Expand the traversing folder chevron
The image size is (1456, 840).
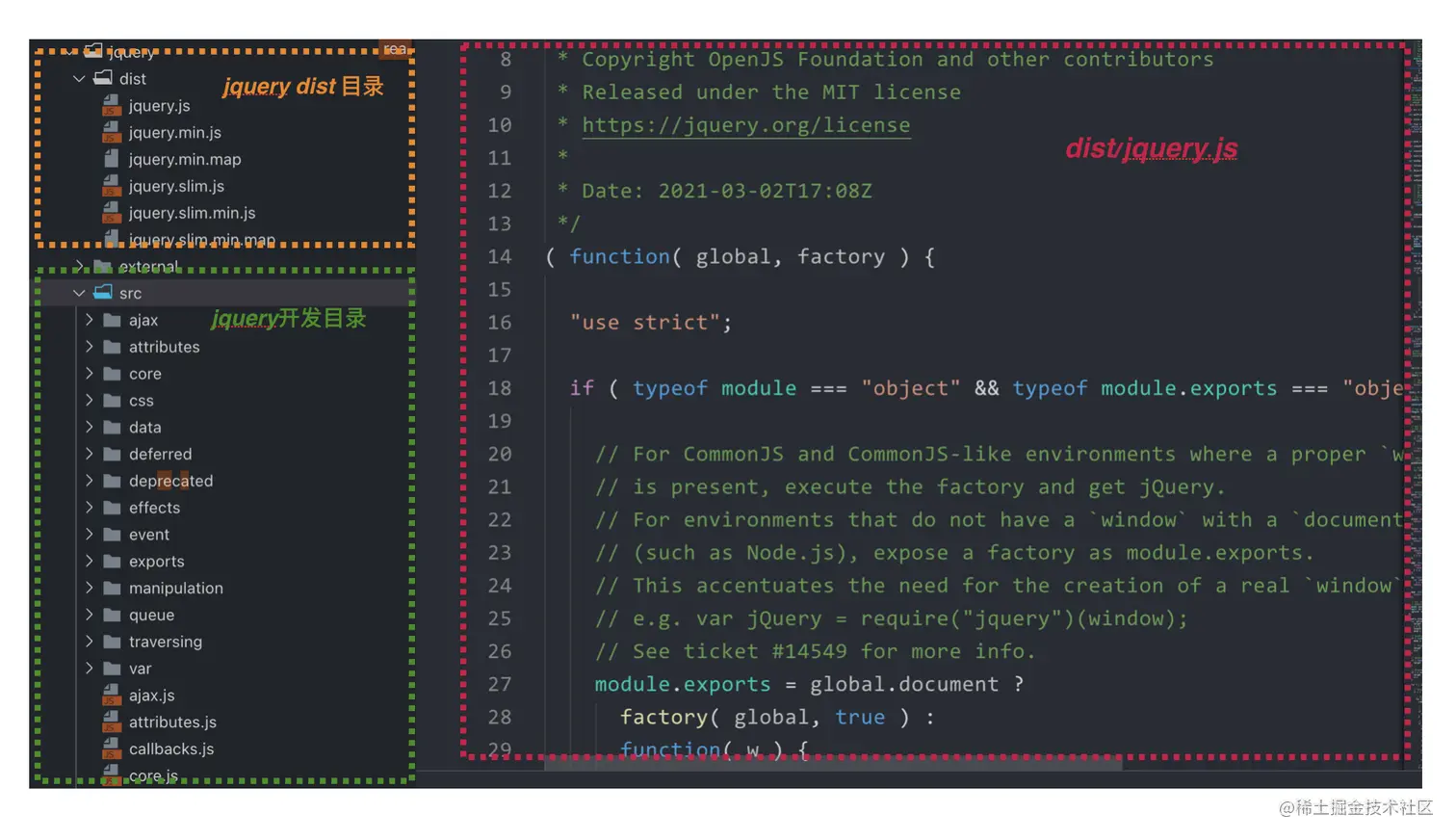pos(89,642)
